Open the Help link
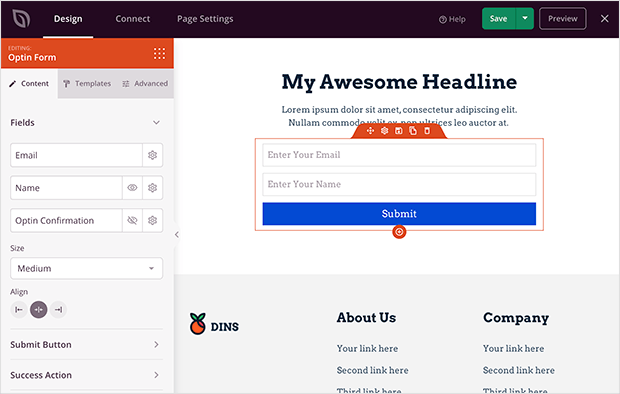This screenshot has height=394, width=620. 452,19
